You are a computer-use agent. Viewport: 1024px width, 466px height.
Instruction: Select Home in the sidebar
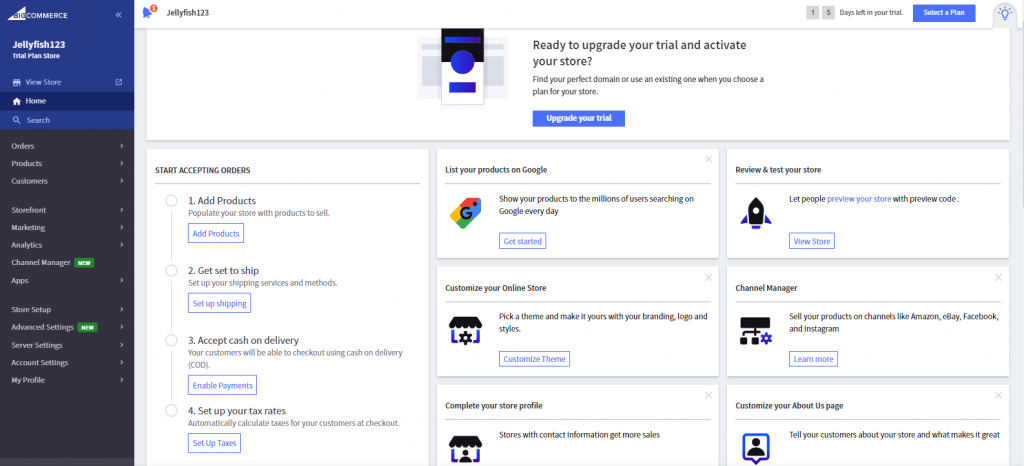35,101
